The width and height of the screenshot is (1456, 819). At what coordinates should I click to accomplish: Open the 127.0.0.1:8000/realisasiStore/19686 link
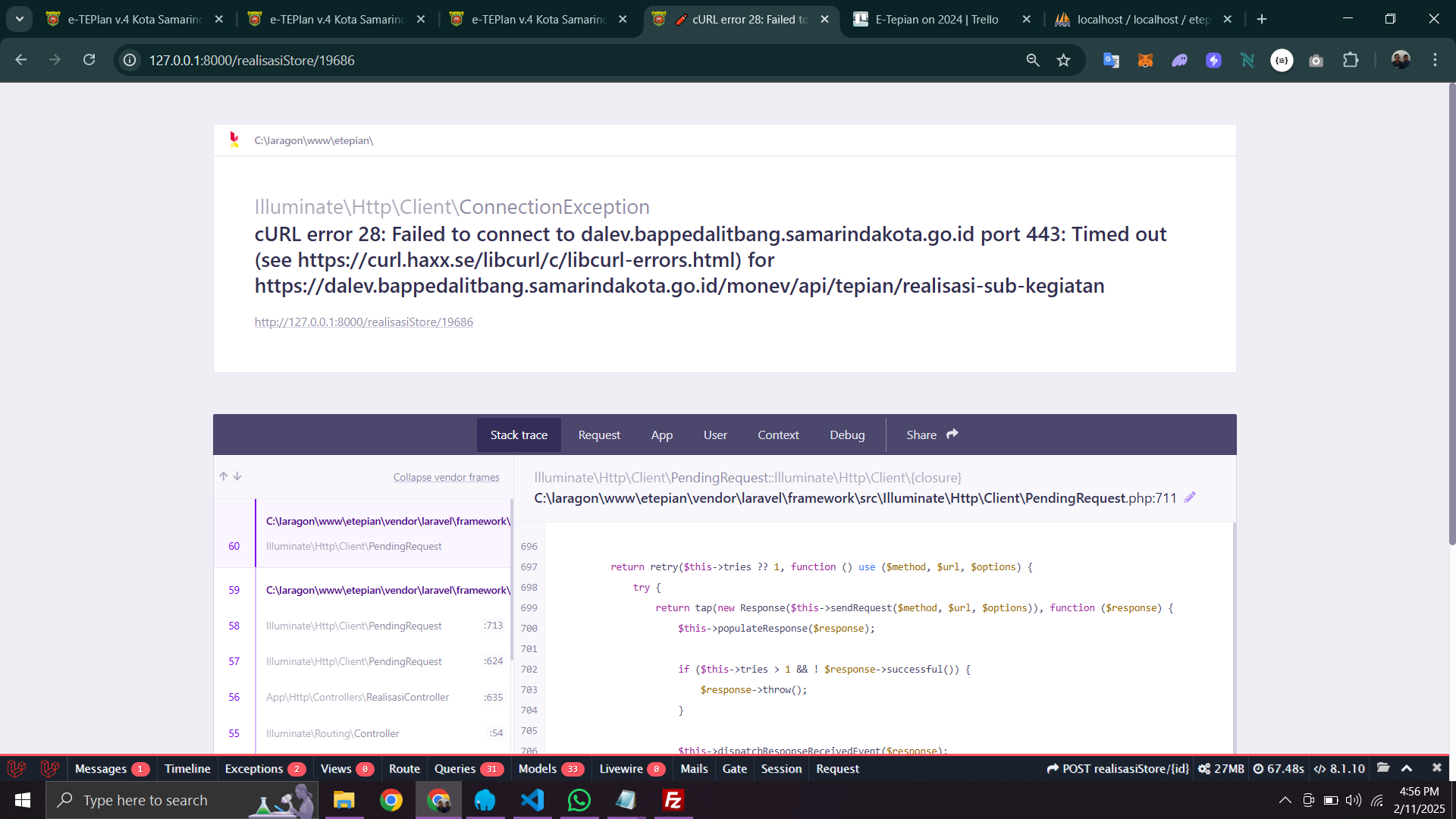coord(363,322)
